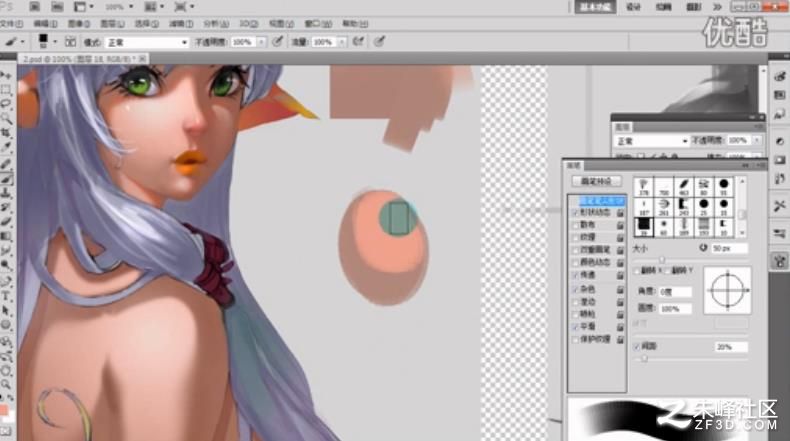790x441 pixels.
Task: Enable the 翻转 X checkbox
Action: click(x=637, y=271)
